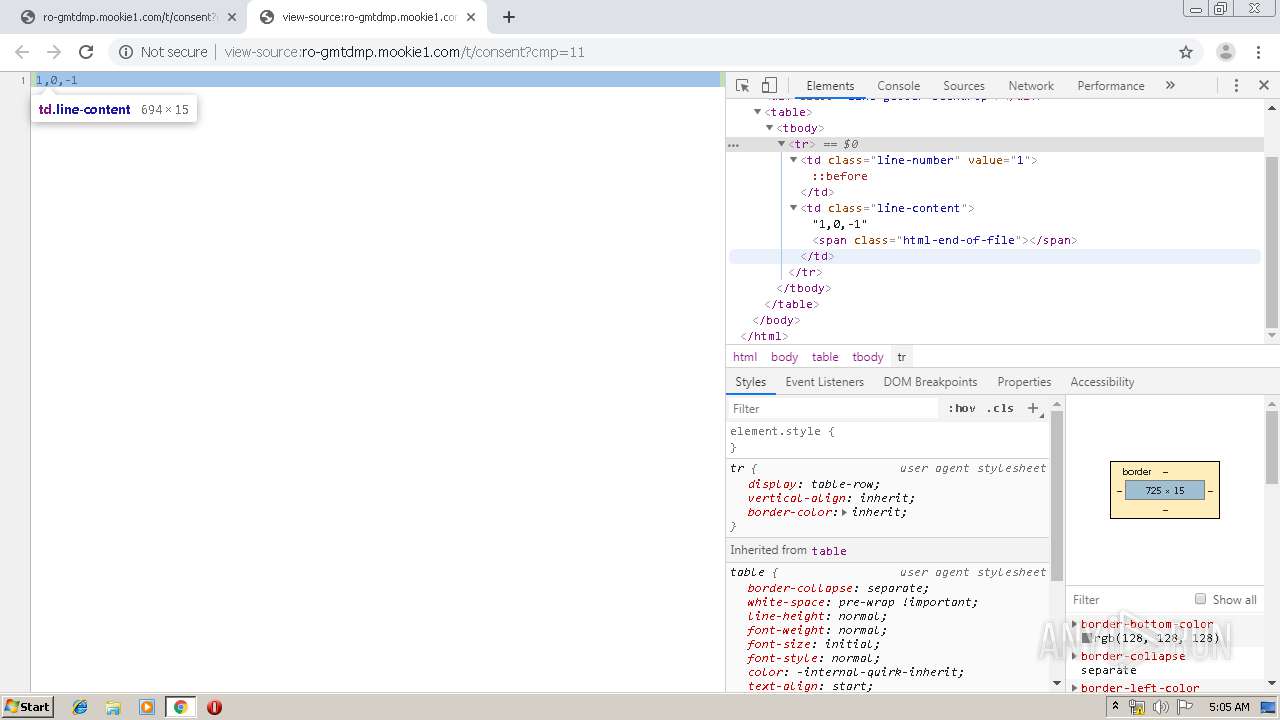Select the Elements tab
This screenshot has width=1280, height=720.
(830, 86)
